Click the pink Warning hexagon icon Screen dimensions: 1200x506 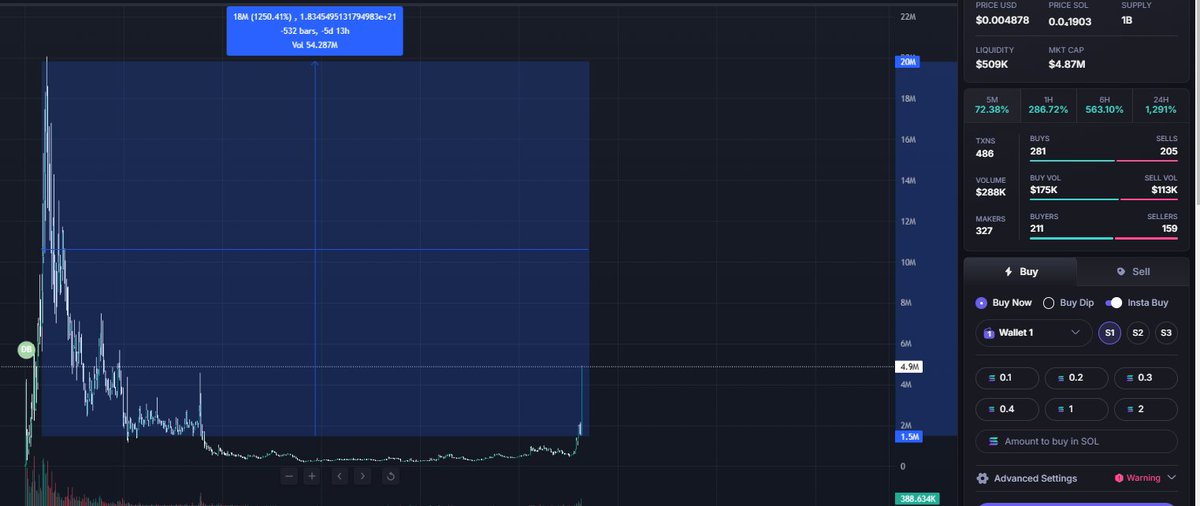pyautogui.click(x=1118, y=478)
